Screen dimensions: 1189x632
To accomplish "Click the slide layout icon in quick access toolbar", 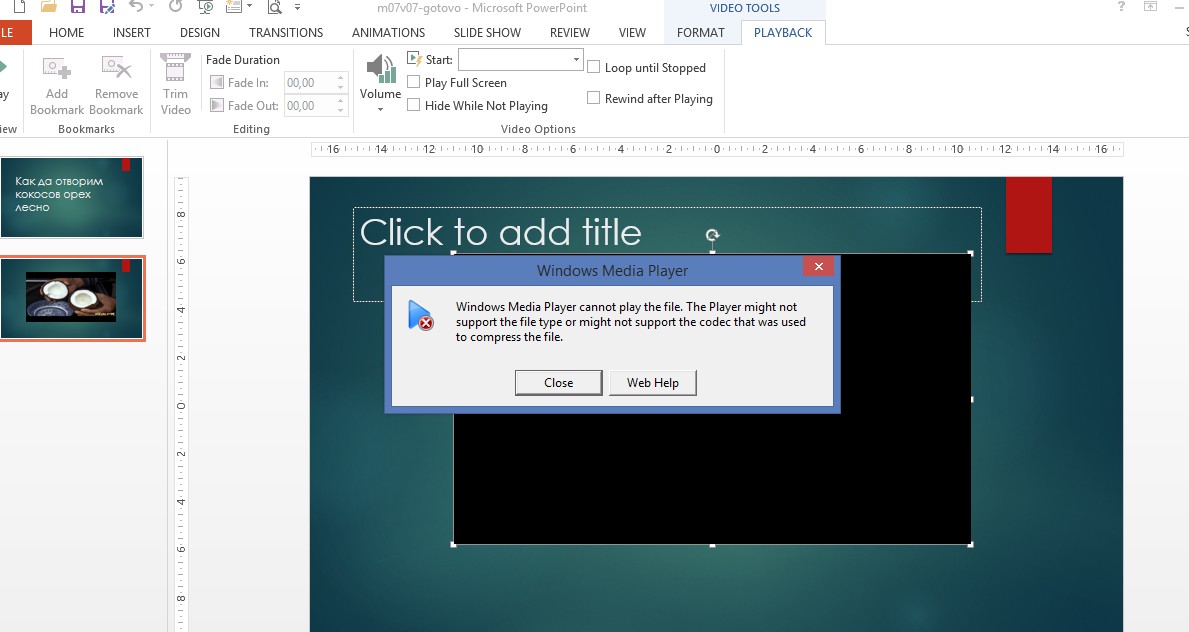I will (x=234, y=7).
